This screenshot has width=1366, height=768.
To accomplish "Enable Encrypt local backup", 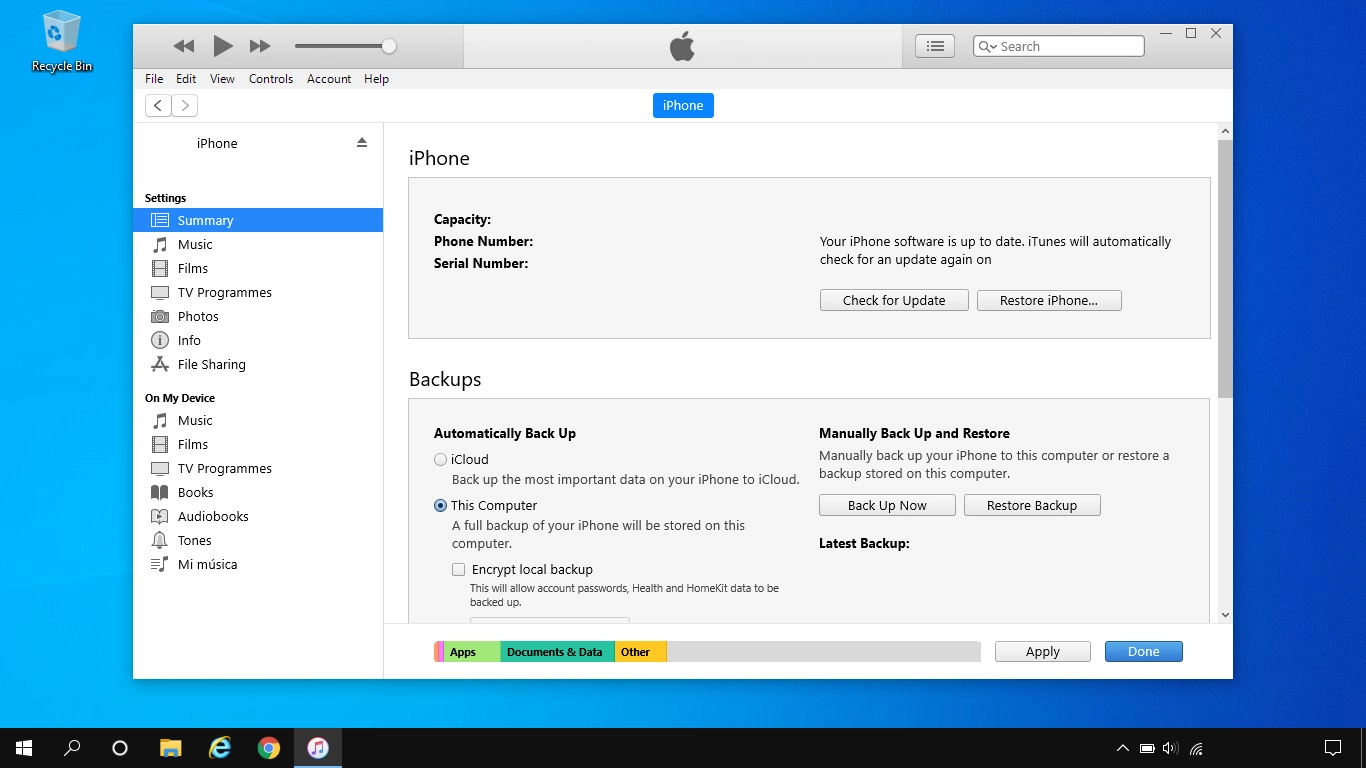I will pyautogui.click(x=458, y=569).
